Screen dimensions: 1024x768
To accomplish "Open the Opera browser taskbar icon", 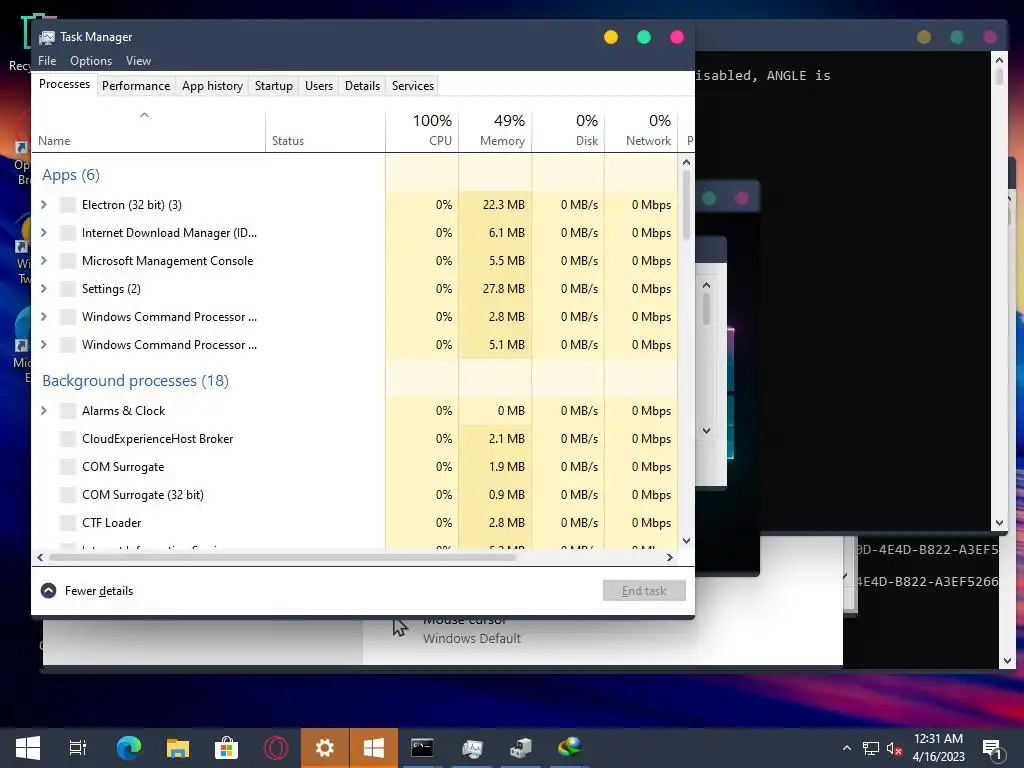I will 276,748.
